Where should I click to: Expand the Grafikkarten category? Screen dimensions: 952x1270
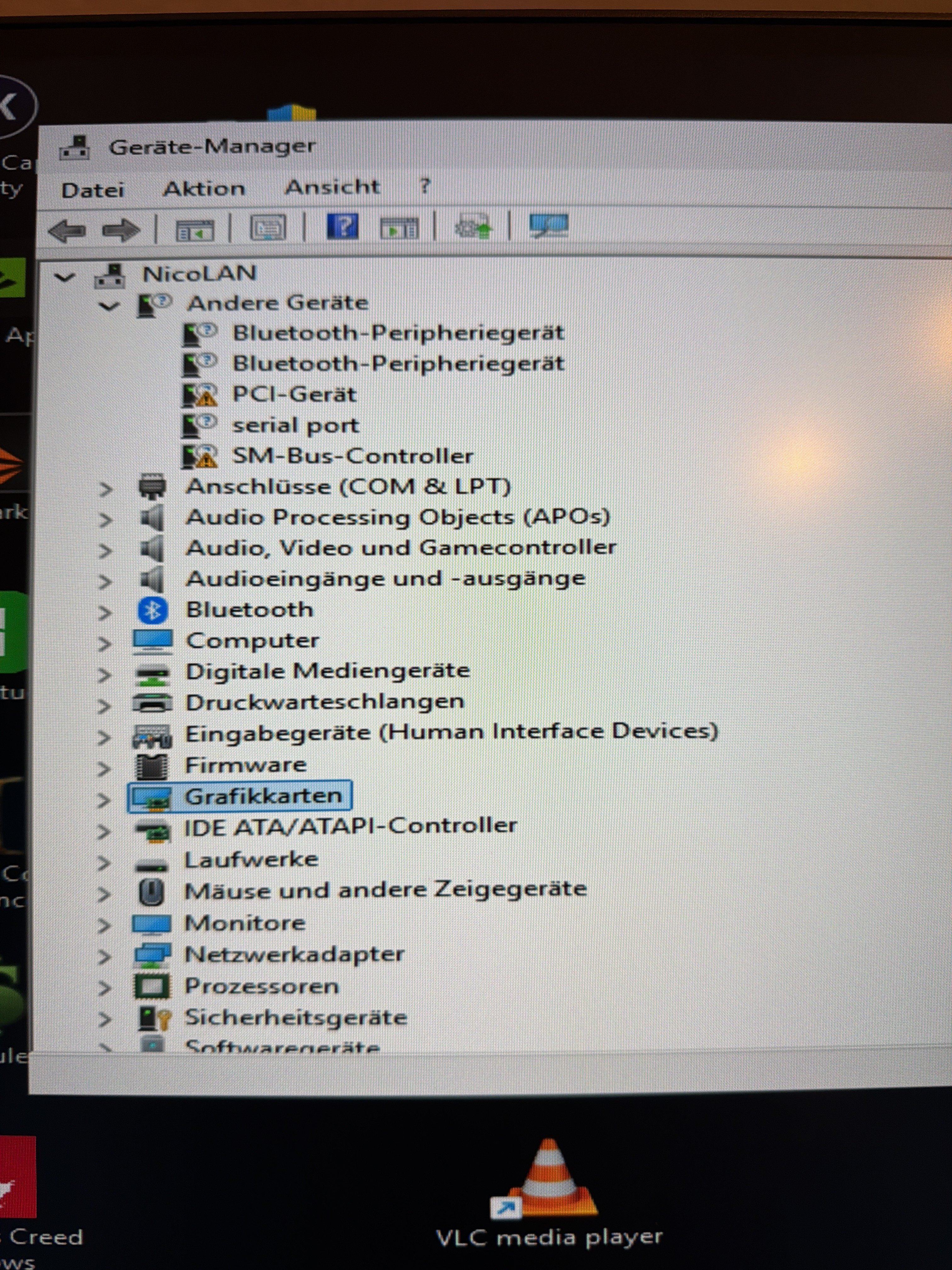click(x=105, y=799)
